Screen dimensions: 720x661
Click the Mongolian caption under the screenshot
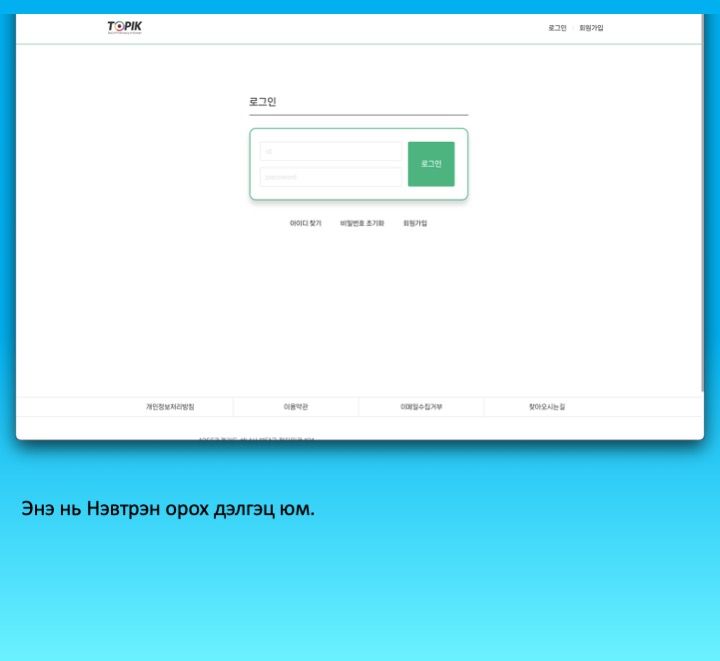pyautogui.click(x=168, y=509)
